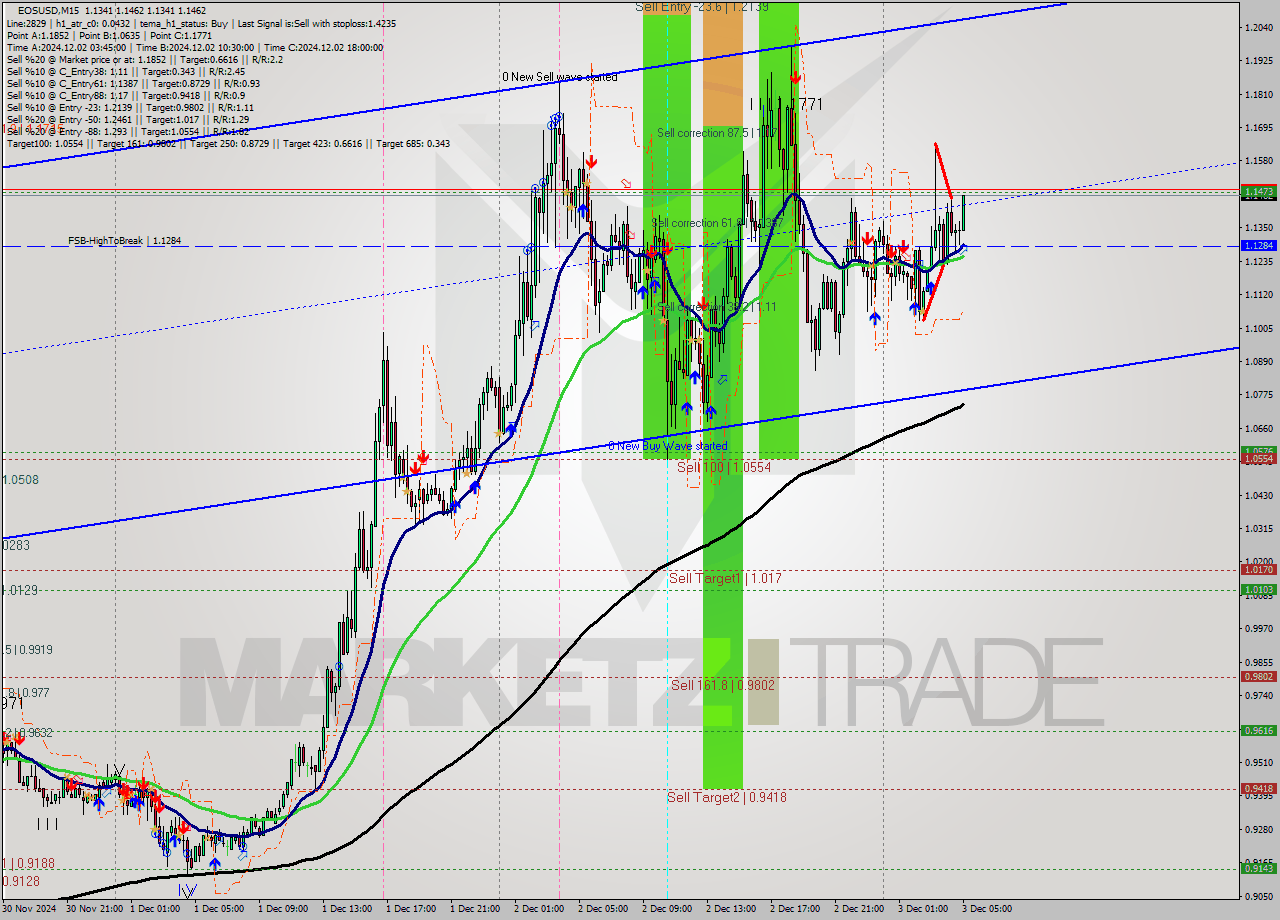1280x920 pixels.
Task: Click the 1.1005 price scale value
Action: 1259,327
